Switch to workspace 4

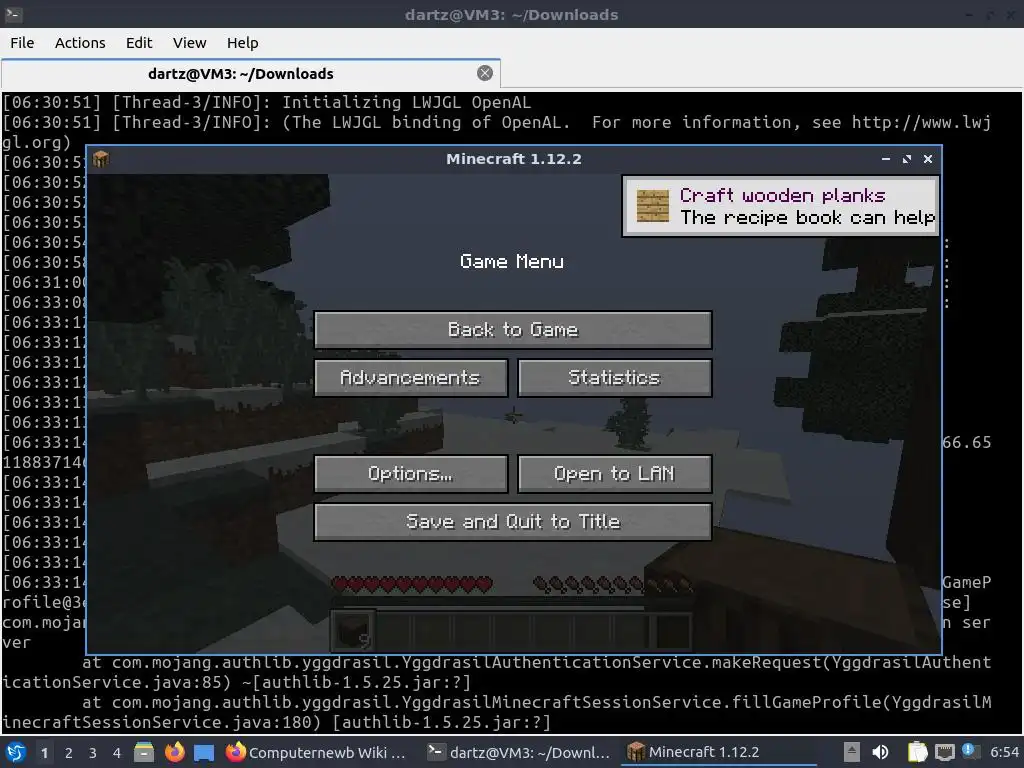(x=117, y=753)
